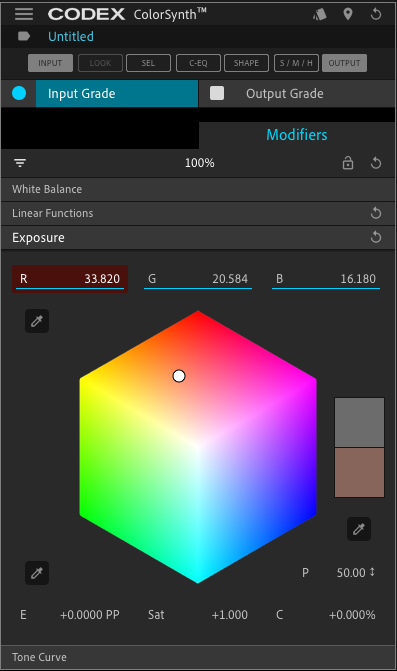Image resolution: width=397 pixels, height=671 pixels.
Task: Select the C-EQ stage button
Action: (x=198, y=63)
